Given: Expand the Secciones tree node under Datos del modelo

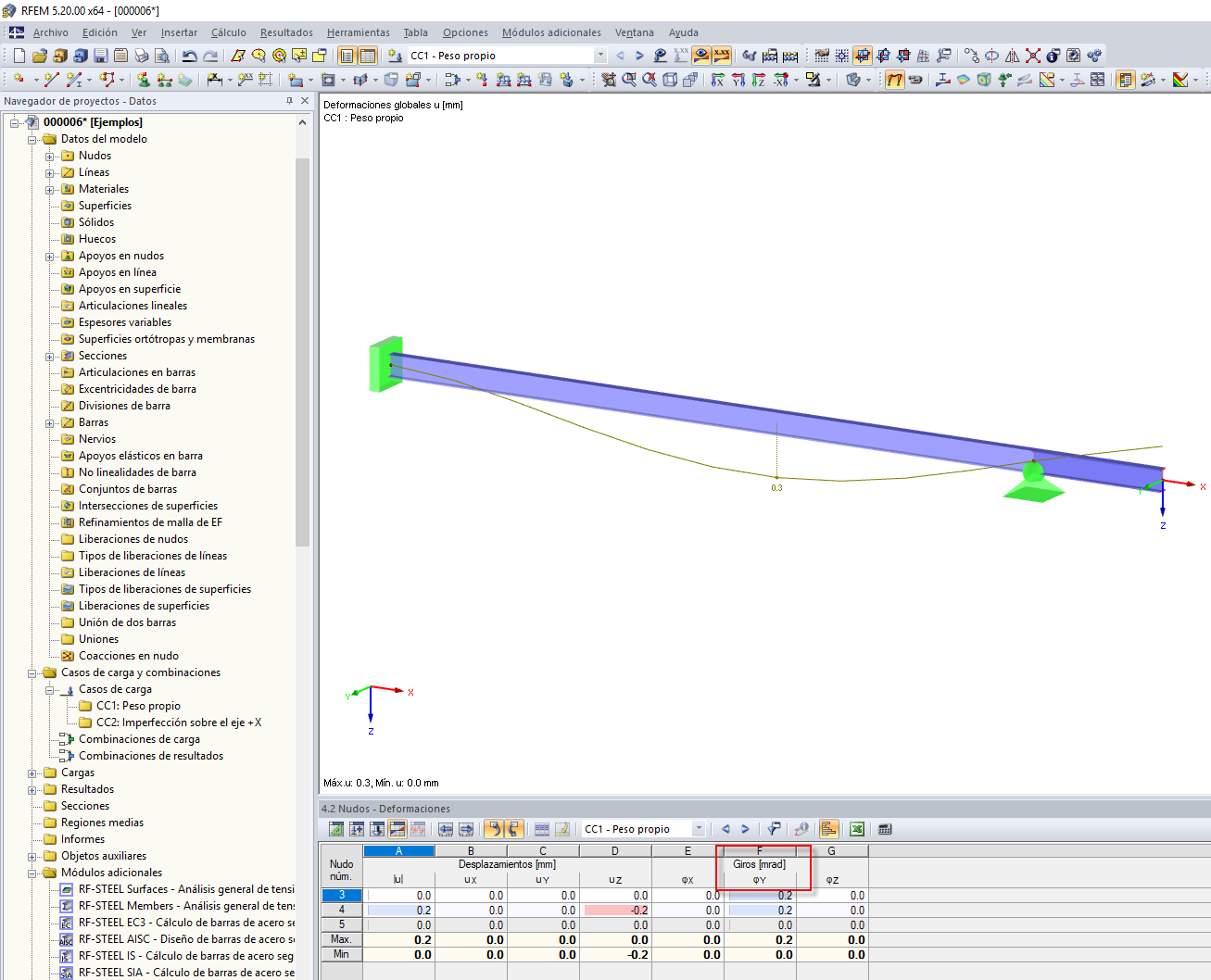Looking at the screenshot, I should click(x=50, y=356).
